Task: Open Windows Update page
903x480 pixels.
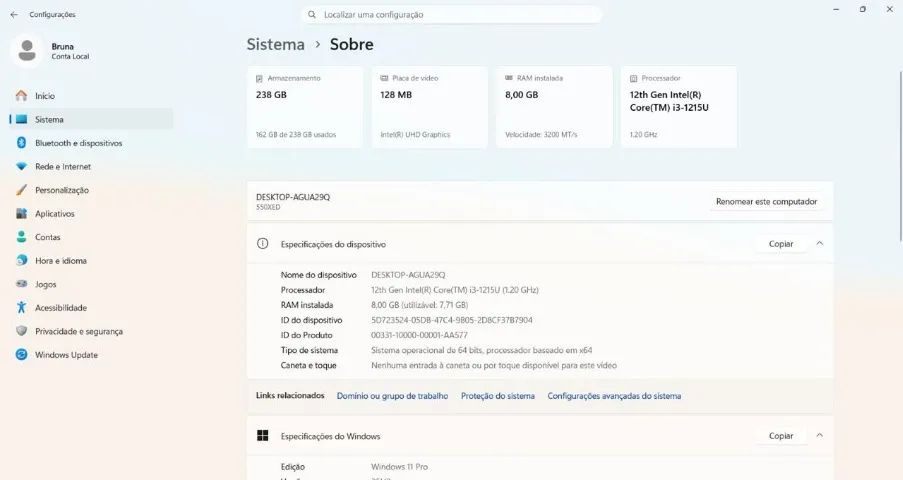Action: click(91, 355)
